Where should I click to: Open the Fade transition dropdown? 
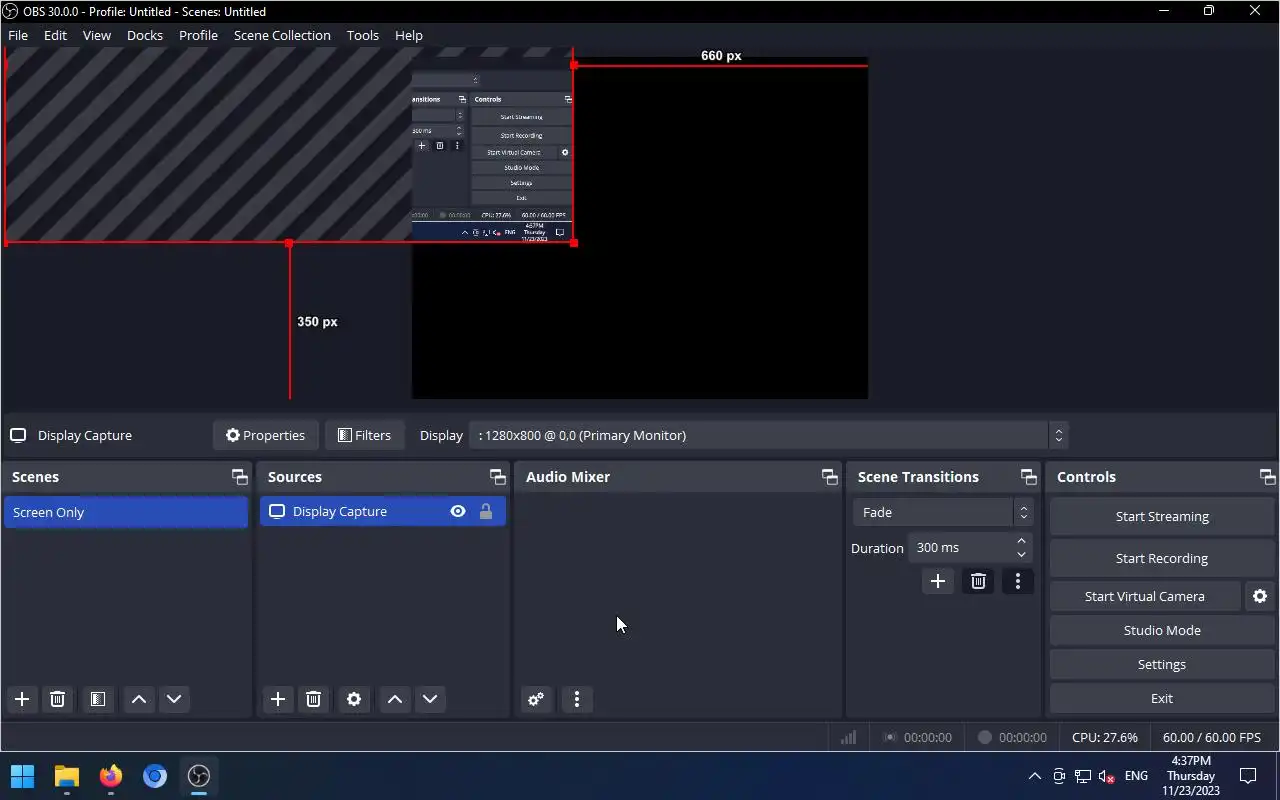pos(942,512)
